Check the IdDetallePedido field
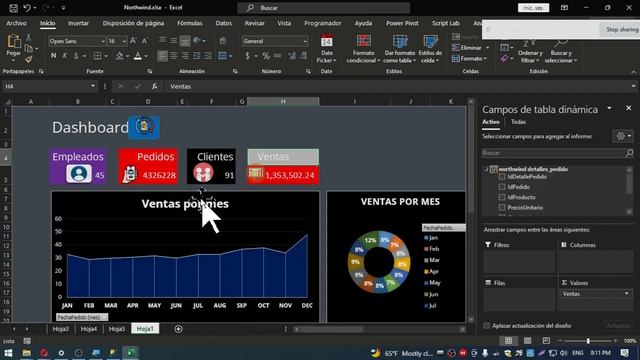Viewport: 640px width, 360px height. [x=502, y=177]
